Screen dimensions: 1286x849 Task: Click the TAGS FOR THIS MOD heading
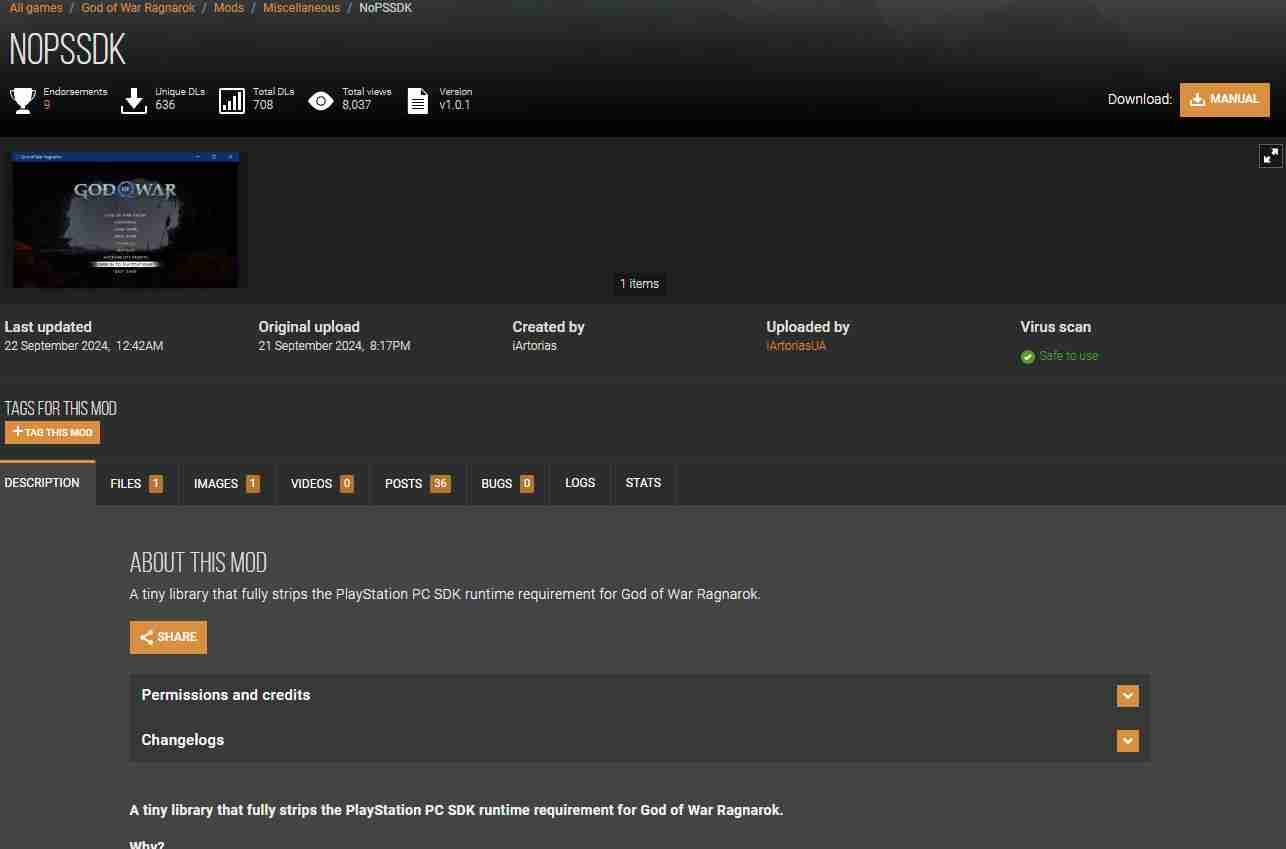pyautogui.click(x=60, y=408)
